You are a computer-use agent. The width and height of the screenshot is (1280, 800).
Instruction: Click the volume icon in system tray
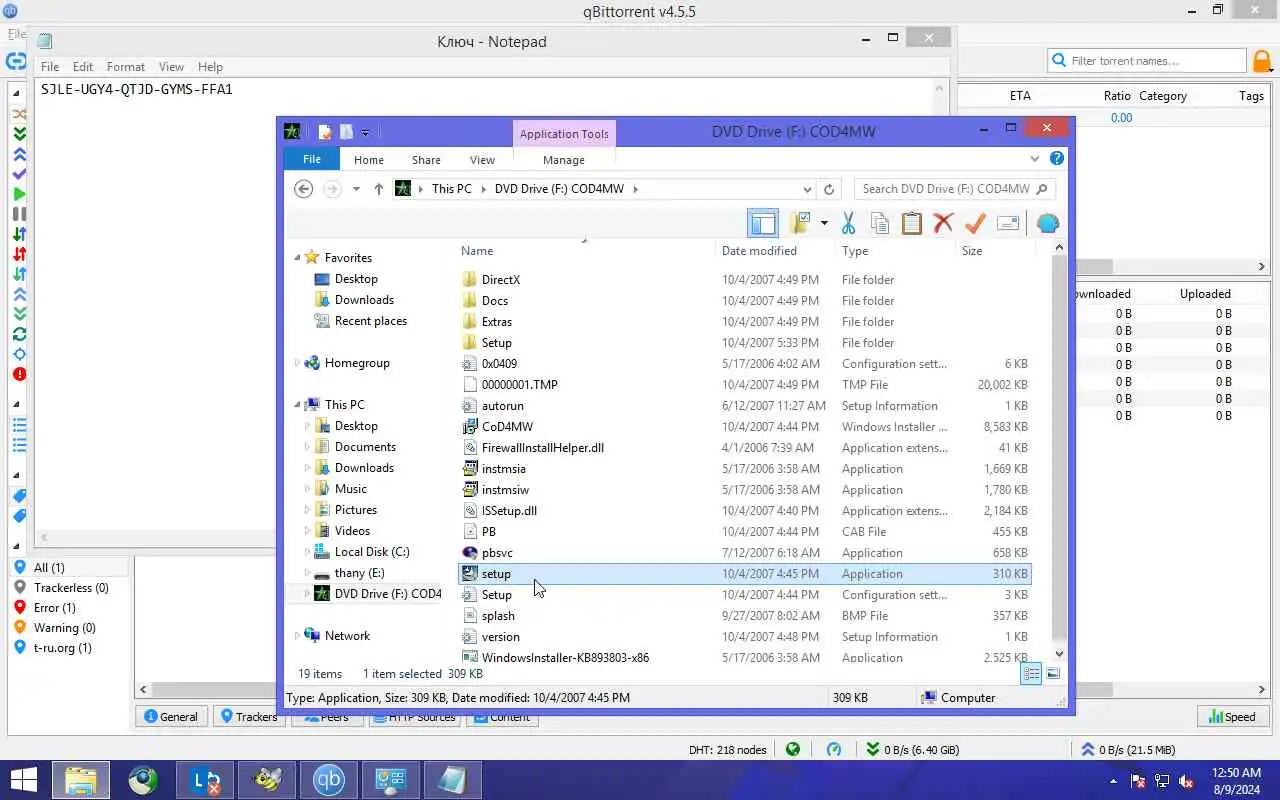[x=1187, y=781]
